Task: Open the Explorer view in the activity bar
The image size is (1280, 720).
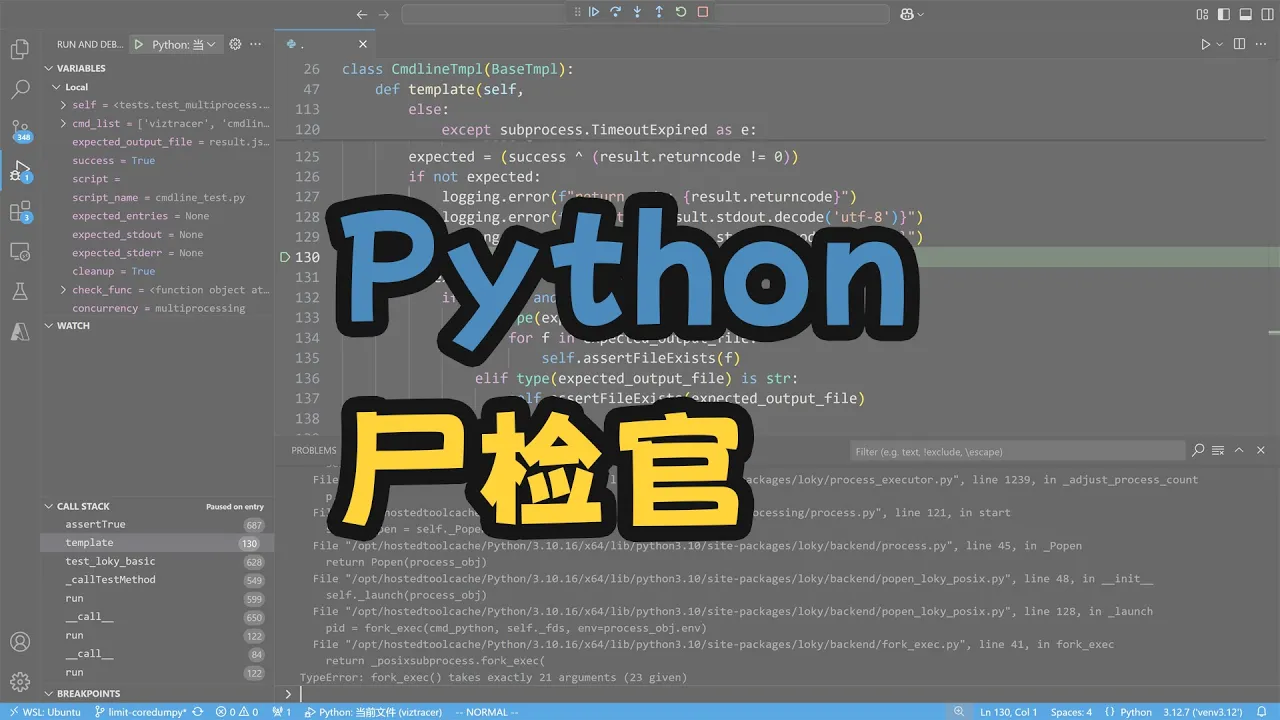Action: [x=19, y=48]
